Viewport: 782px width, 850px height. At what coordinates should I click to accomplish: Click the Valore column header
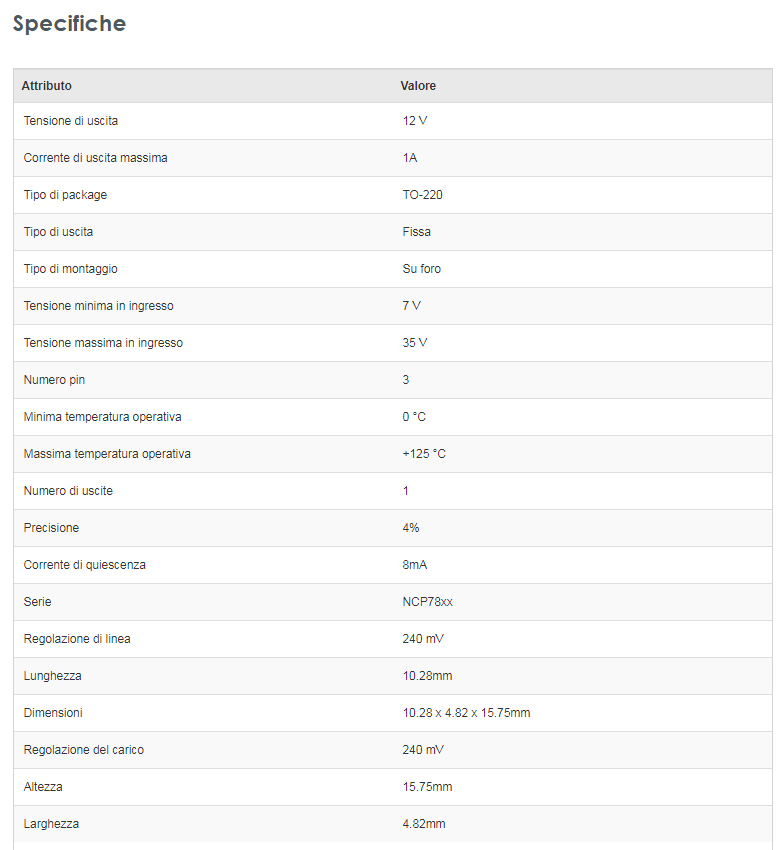(418, 86)
